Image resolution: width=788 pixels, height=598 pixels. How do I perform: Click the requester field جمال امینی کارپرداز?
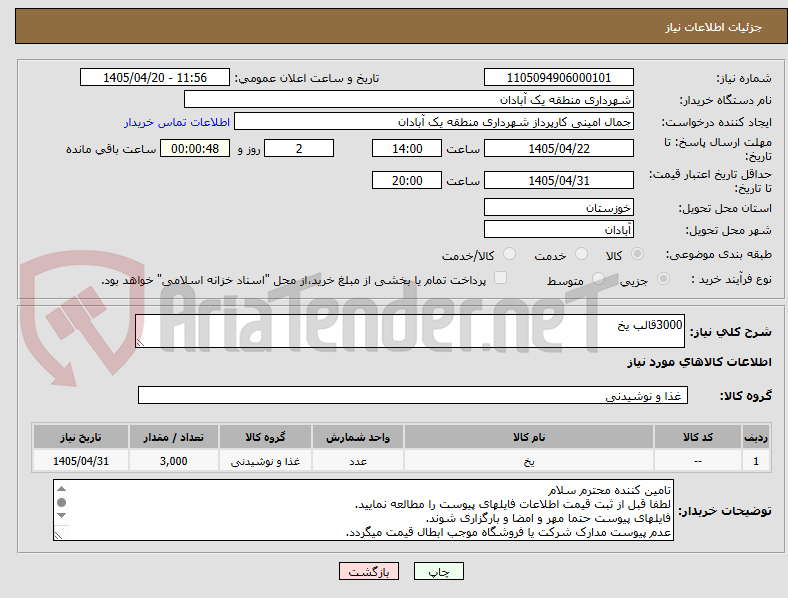point(434,122)
